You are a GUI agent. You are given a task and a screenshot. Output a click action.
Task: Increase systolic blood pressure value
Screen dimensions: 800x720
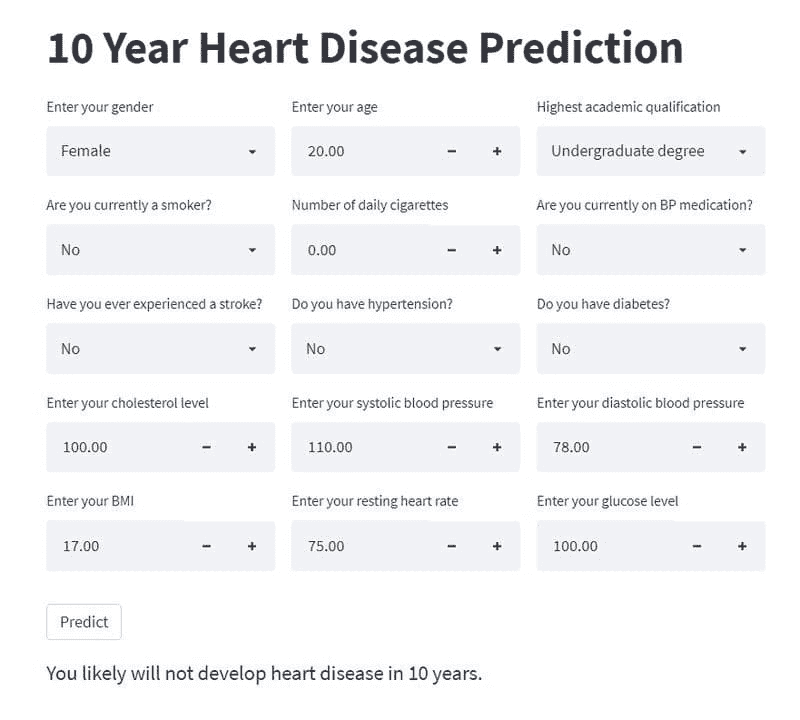click(497, 447)
